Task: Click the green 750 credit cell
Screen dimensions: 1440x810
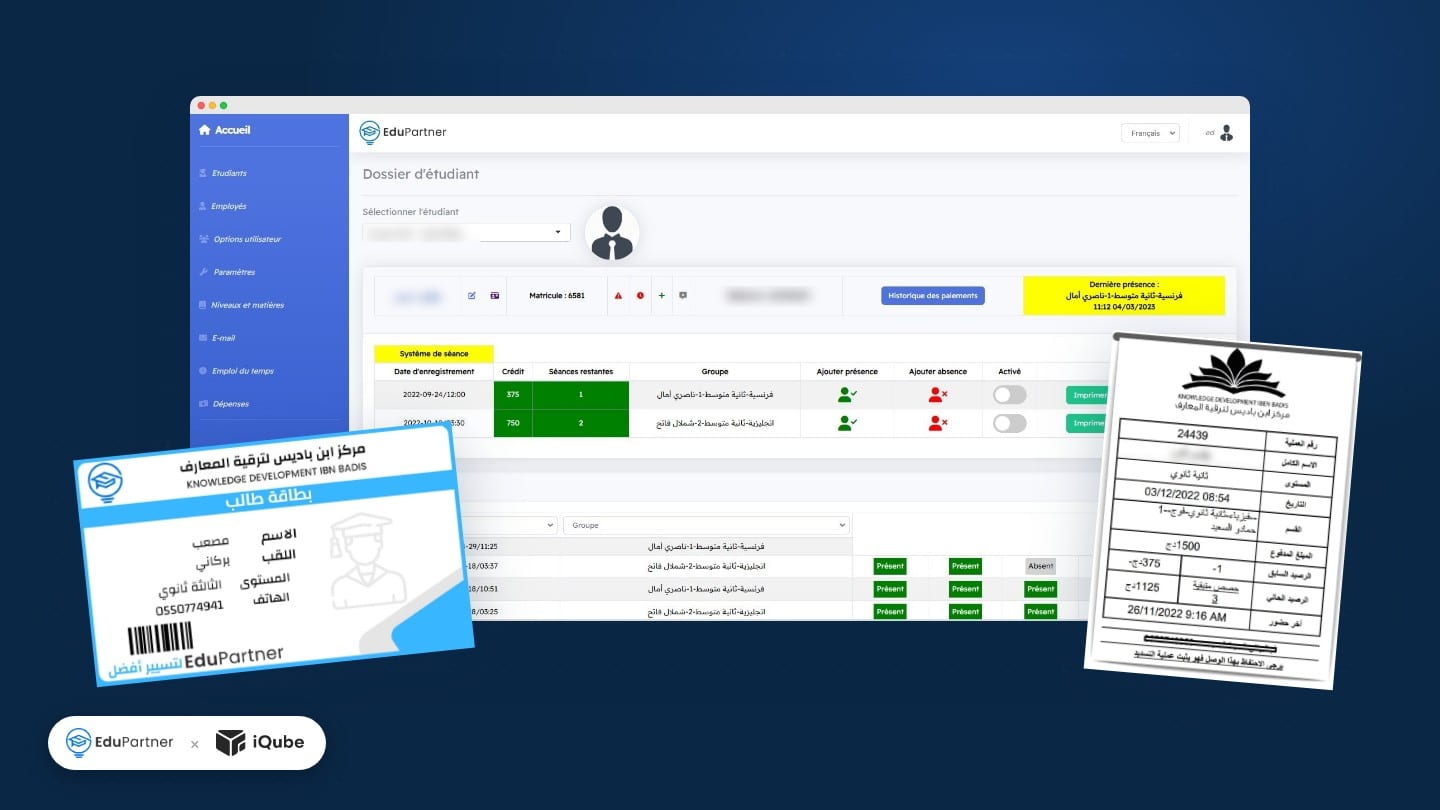Action: tap(513, 423)
